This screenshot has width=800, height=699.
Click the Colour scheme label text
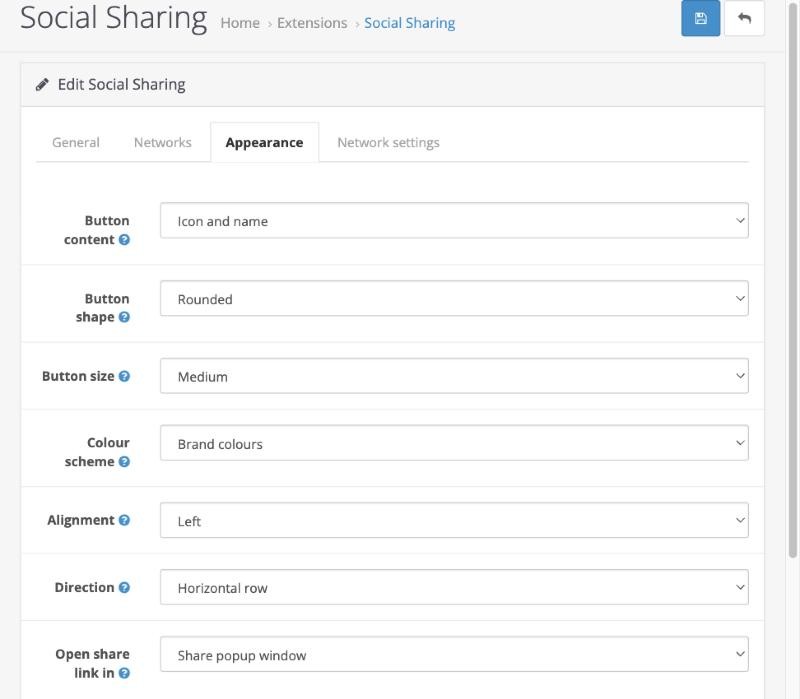coord(97,452)
